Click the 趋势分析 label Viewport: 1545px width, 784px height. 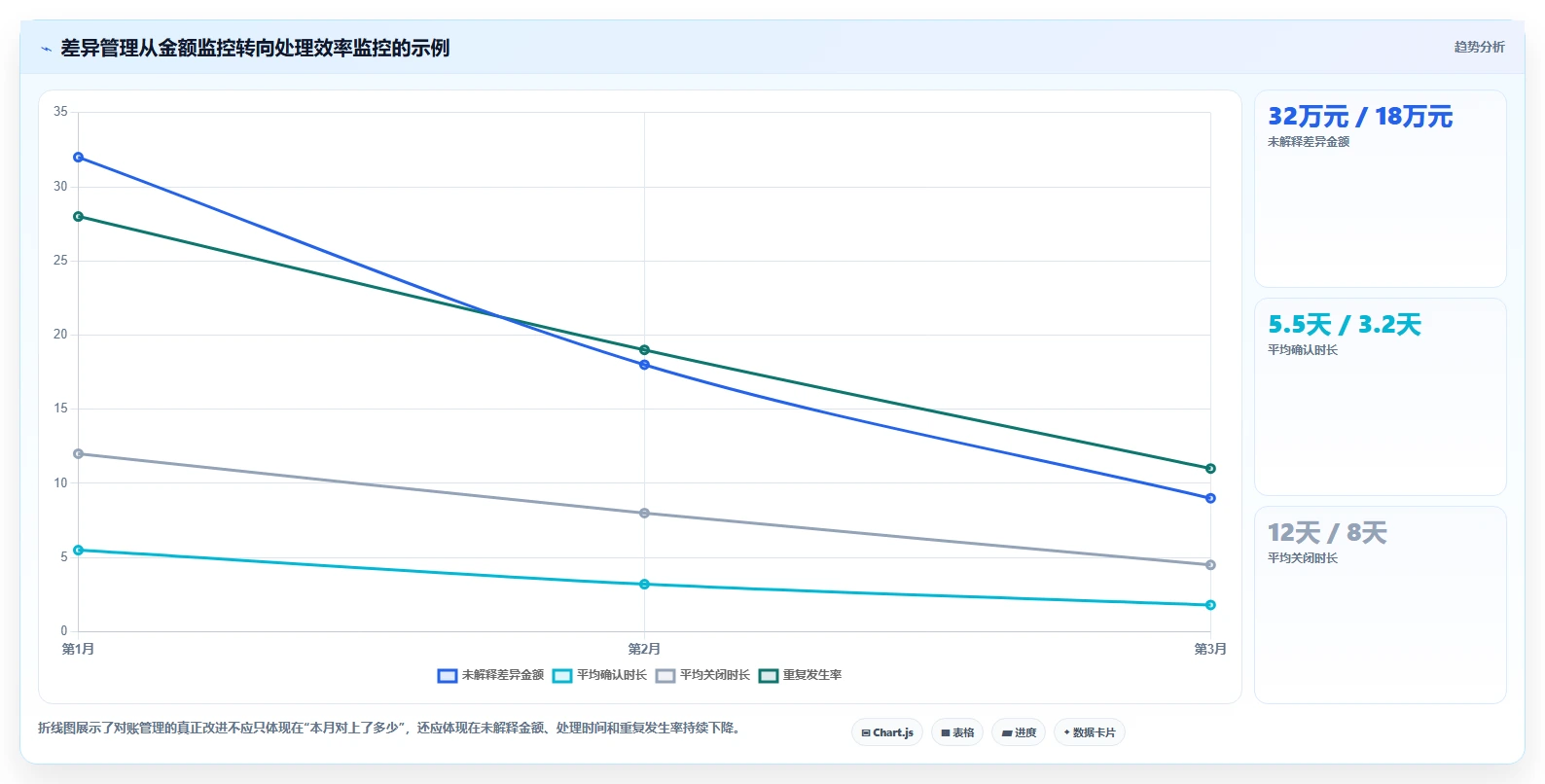point(1479,47)
